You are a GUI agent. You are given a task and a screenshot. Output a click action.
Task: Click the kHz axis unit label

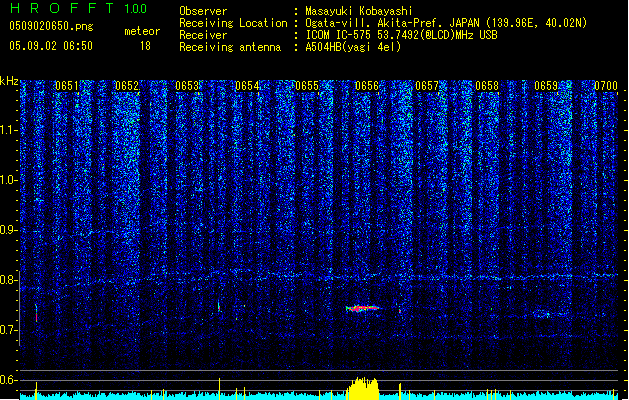coord(9,81)
